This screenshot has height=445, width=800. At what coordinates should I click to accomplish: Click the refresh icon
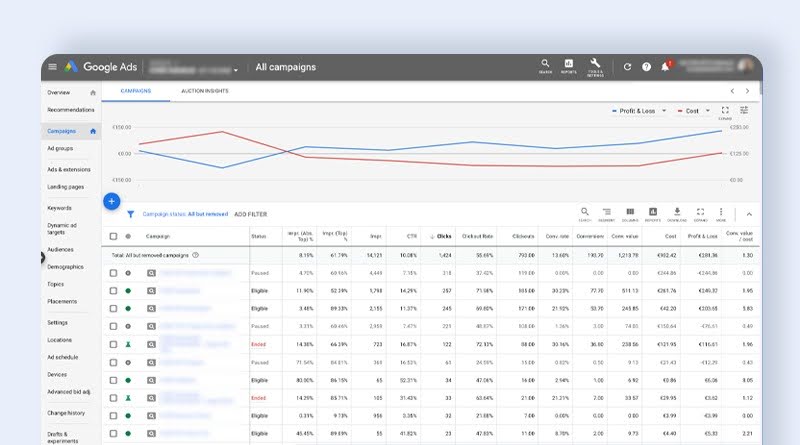point(627,67)
